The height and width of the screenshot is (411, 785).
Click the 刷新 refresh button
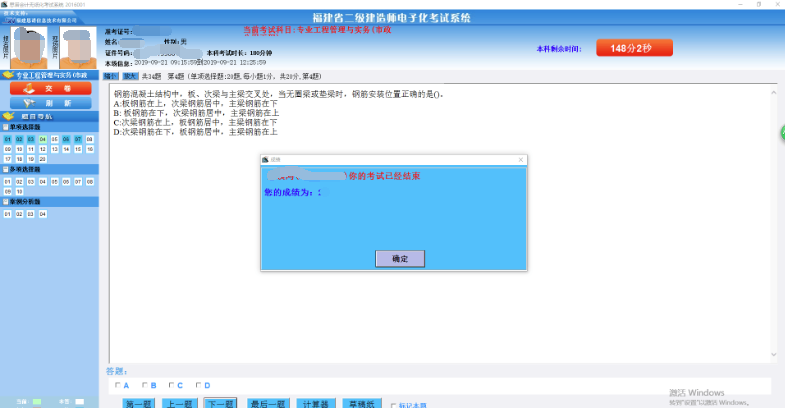pos(51,103)
